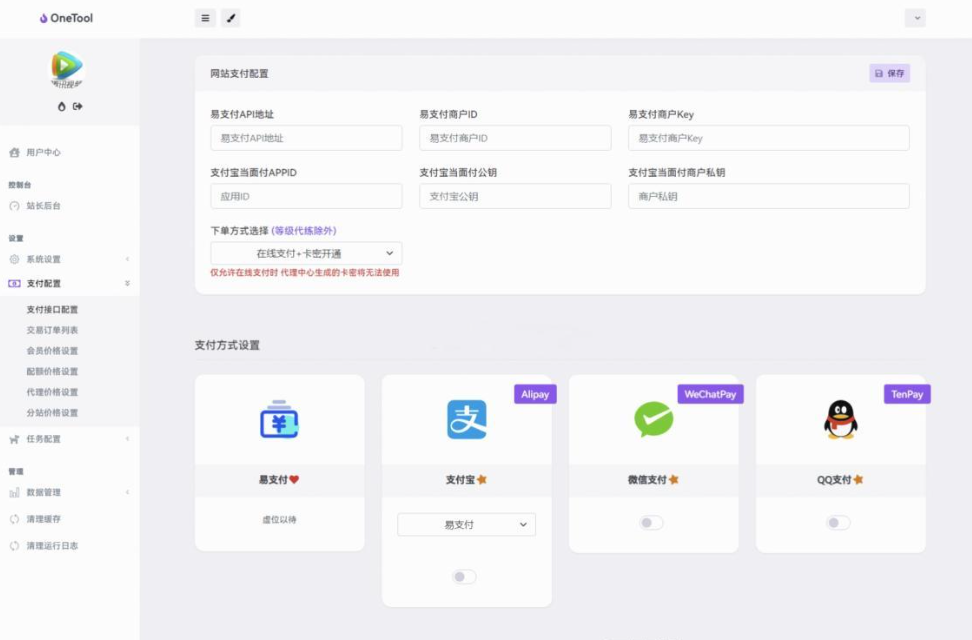Image resolution: width=972 pixels, height=640 pixels.
Task: Toggle the switch under 支付宝 card
Action: pos(465,576)
